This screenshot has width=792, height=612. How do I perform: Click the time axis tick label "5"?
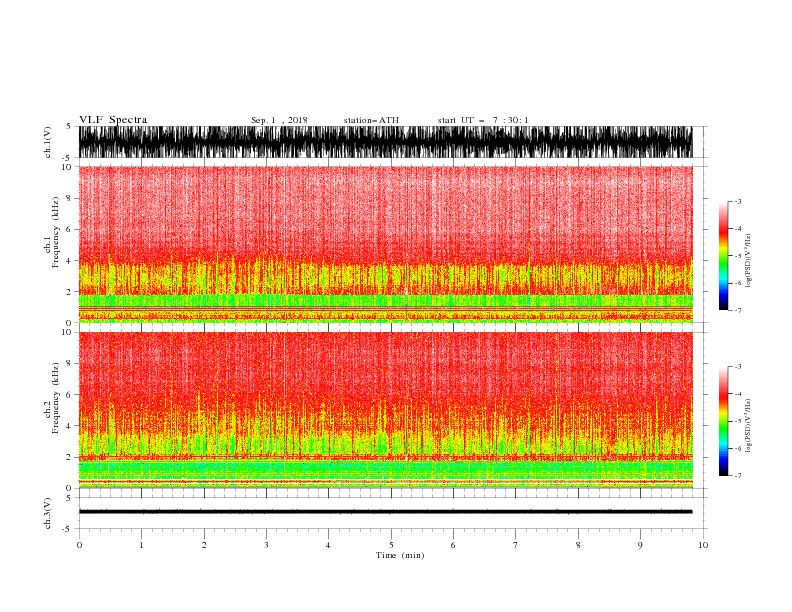tap(391, 545)
